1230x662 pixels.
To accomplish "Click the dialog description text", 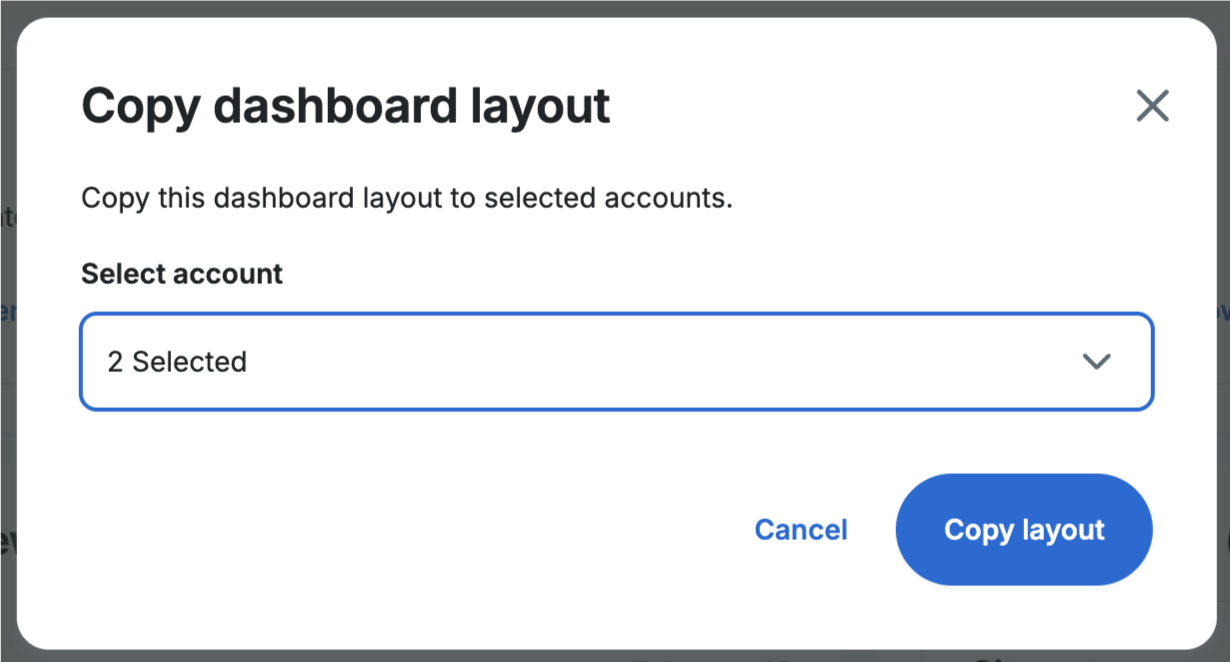I will coord(406,198).
